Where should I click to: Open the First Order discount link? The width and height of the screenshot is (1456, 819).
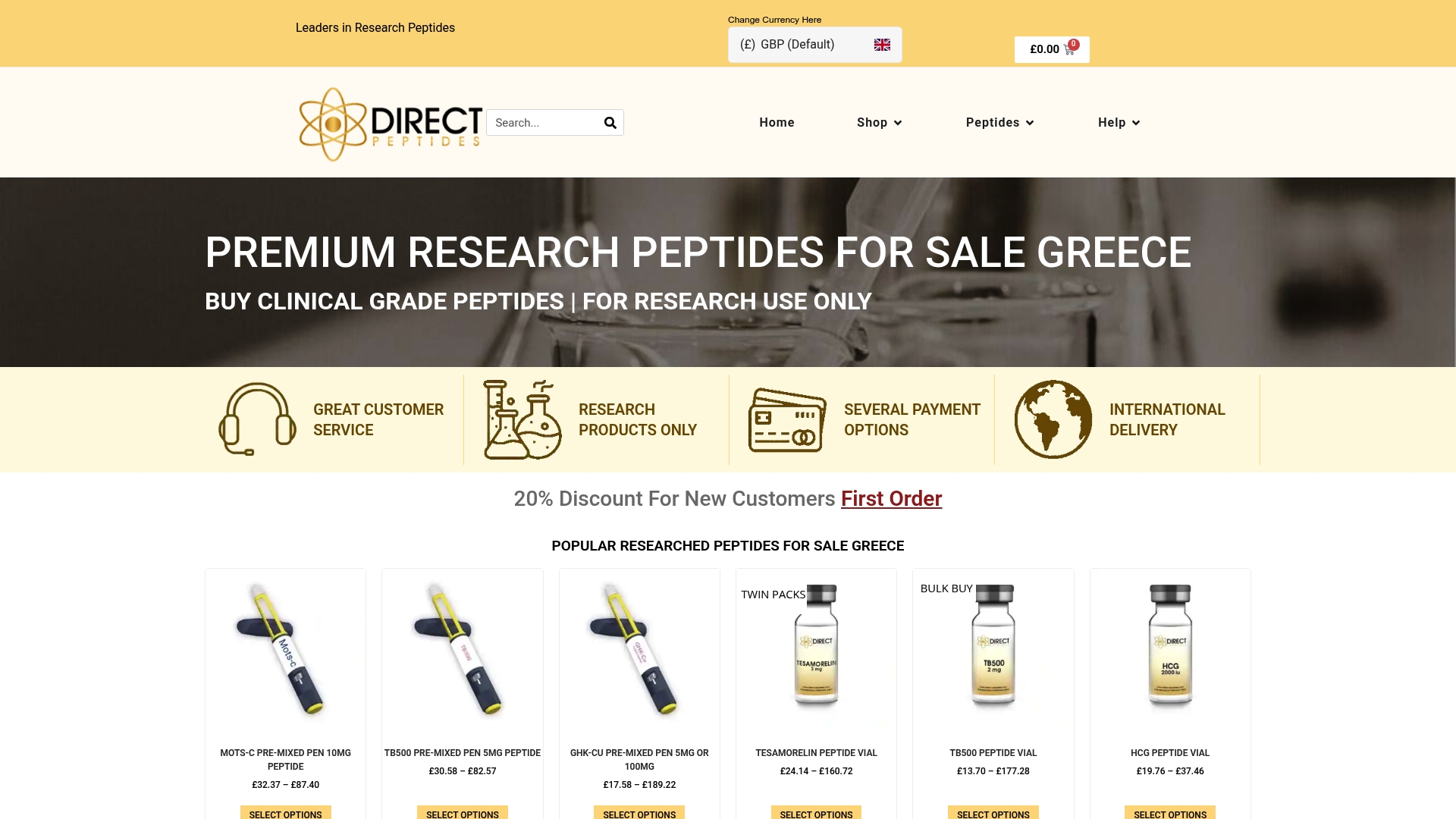pos(891,499)
